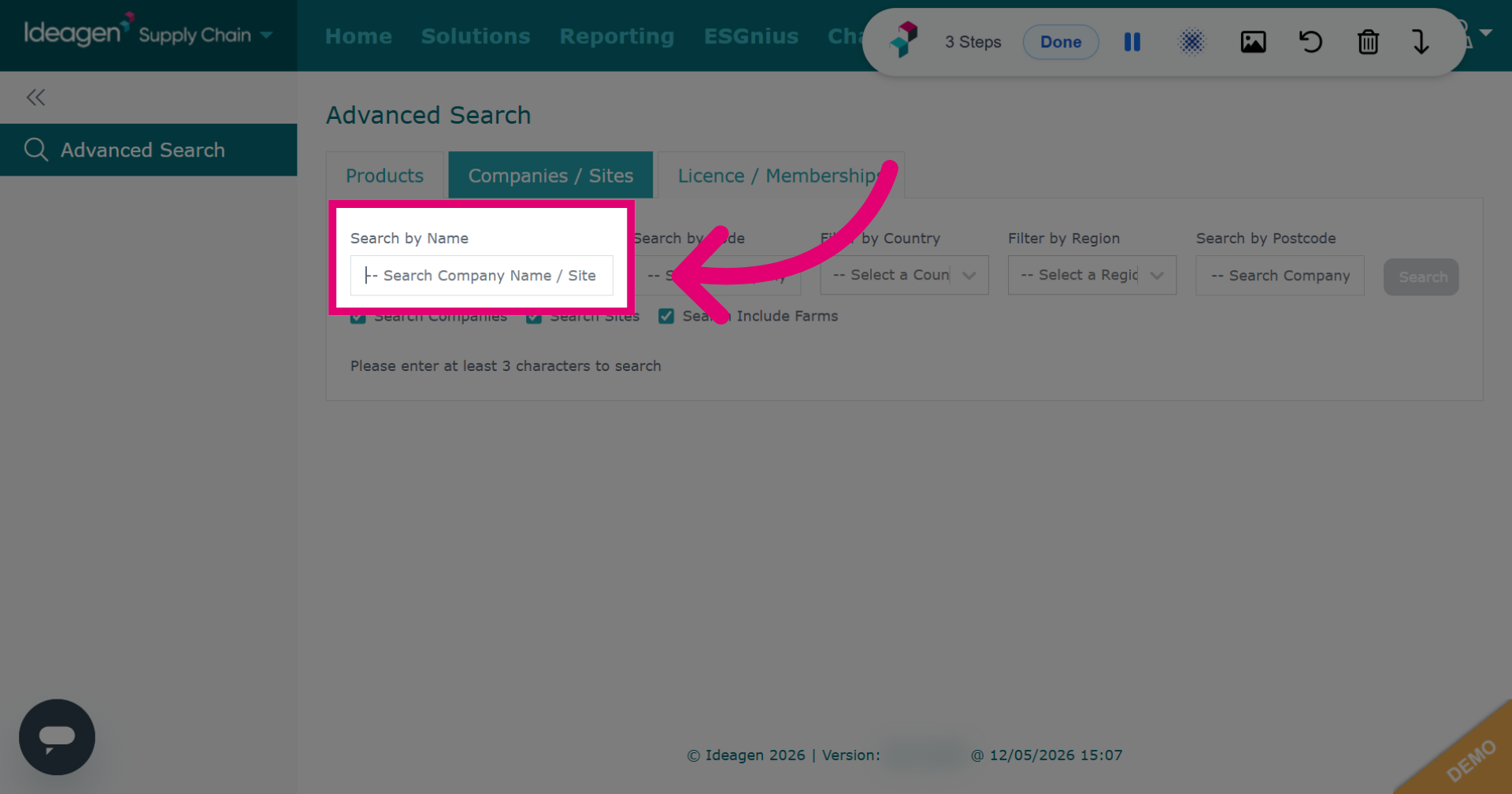
Task: Open the user account dropdown arrow
Action: click(1486, 33)
